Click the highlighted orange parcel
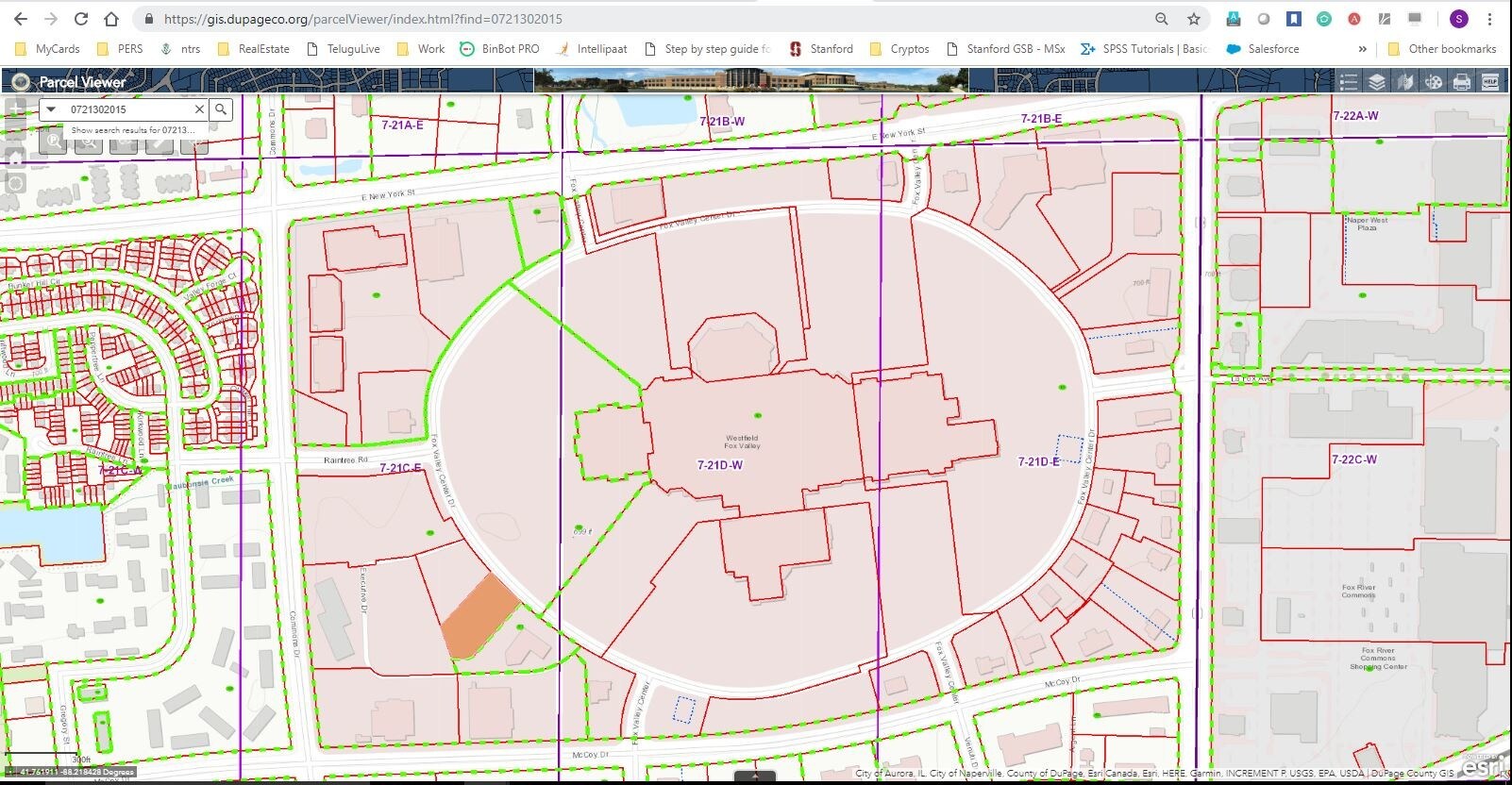The height and width of the screenshot is (785, 1512). point(479,617)
